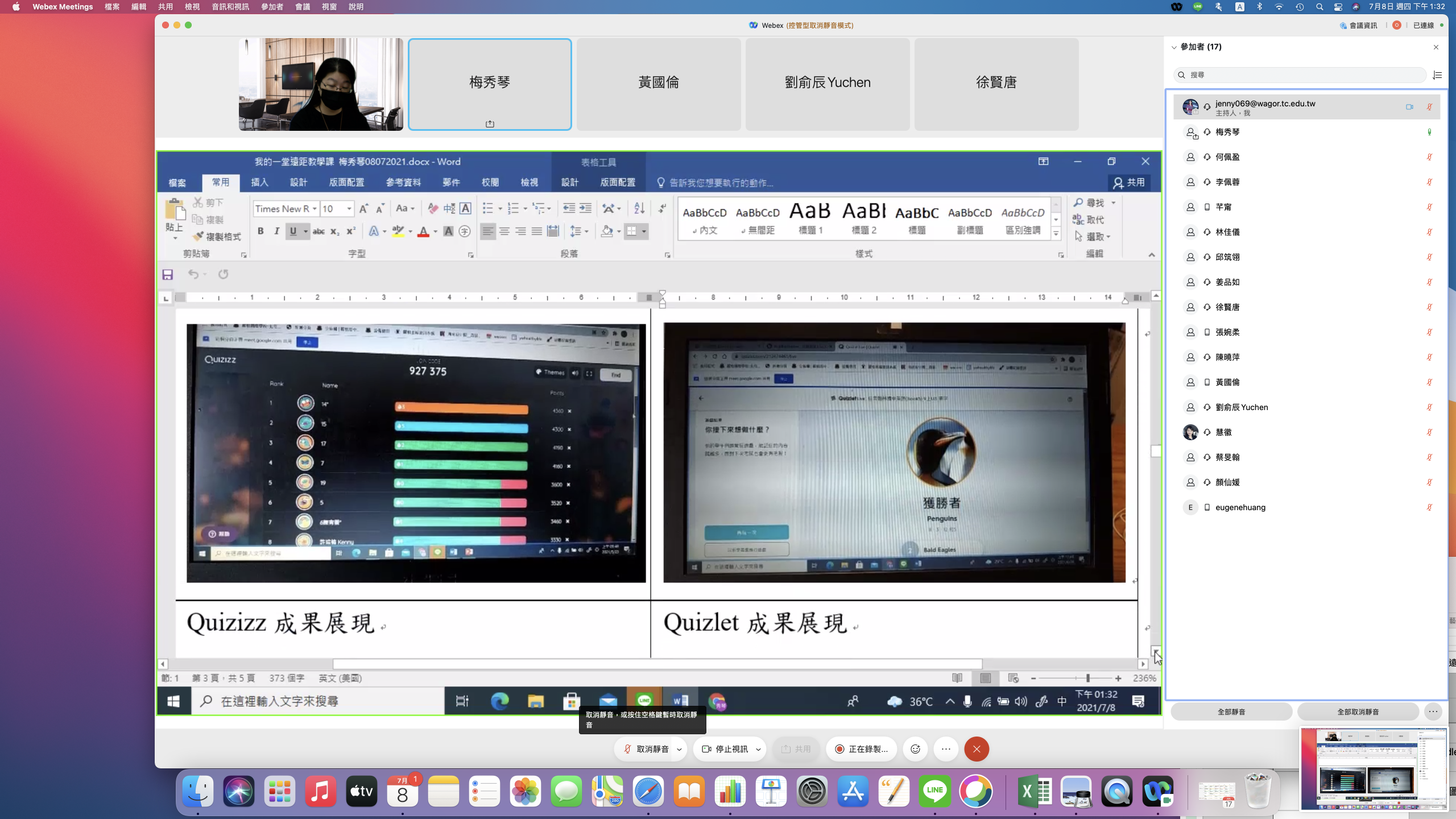The image size is (1456, 819).
Task: Click the Webex reactions smiley icon
Action: (x=915, y=749)
